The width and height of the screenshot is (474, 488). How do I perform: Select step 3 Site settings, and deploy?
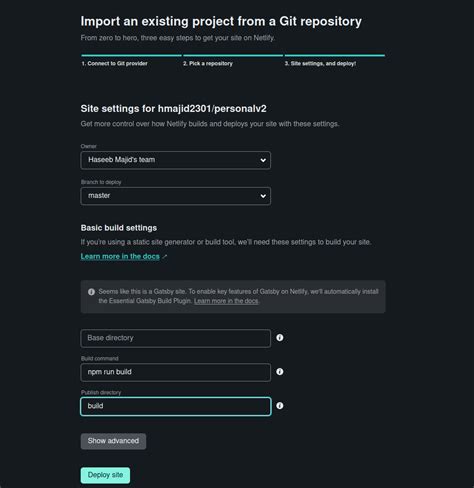click(x=320, y=63)
